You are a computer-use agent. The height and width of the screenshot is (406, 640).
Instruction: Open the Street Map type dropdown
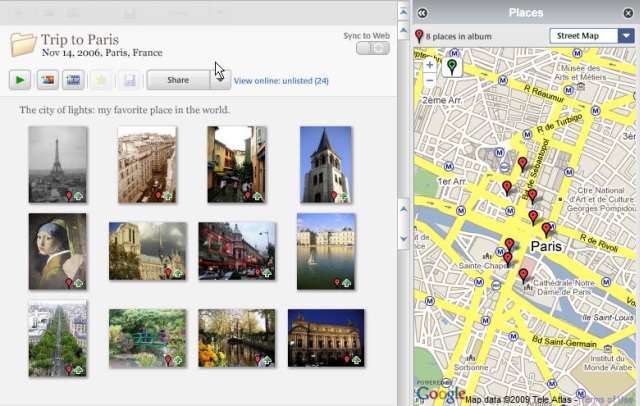click(592, 36)
